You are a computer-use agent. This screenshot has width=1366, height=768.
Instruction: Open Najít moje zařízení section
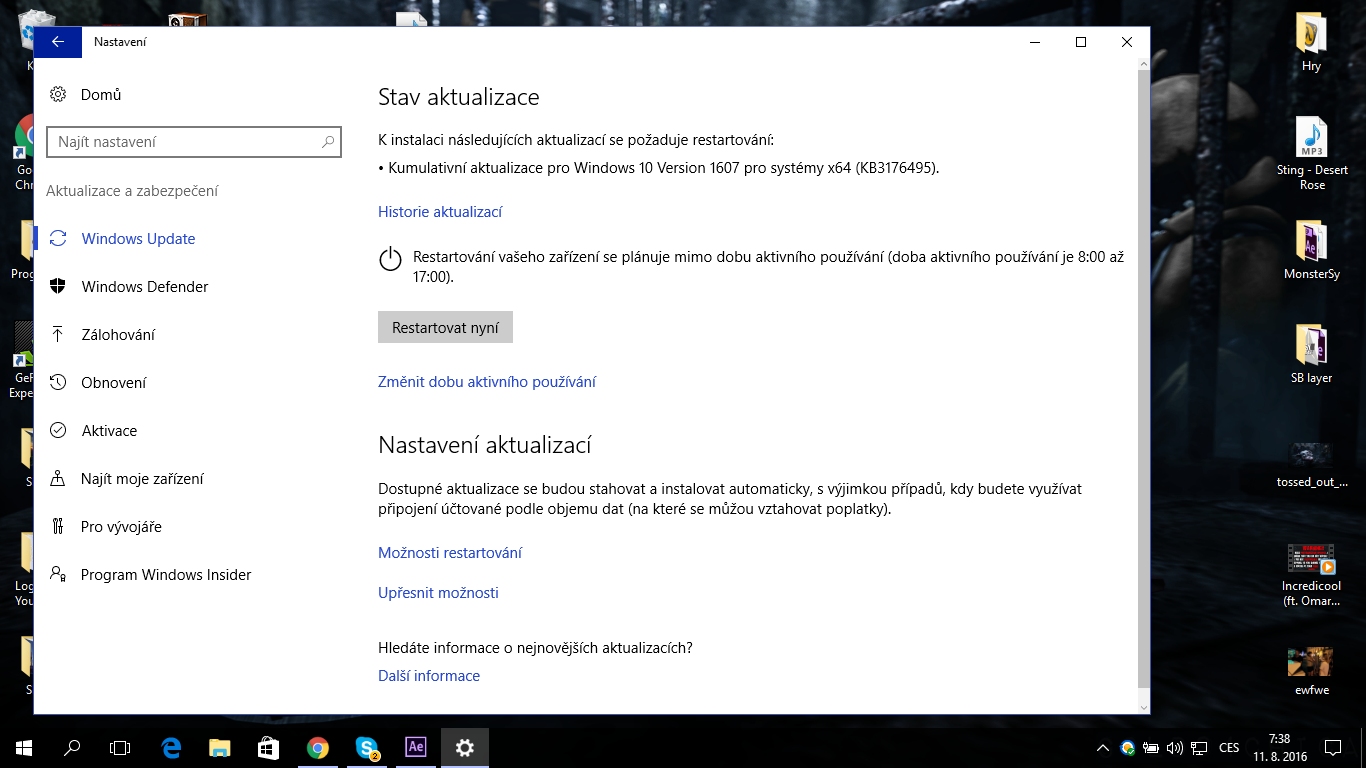[x=142, y=479]
